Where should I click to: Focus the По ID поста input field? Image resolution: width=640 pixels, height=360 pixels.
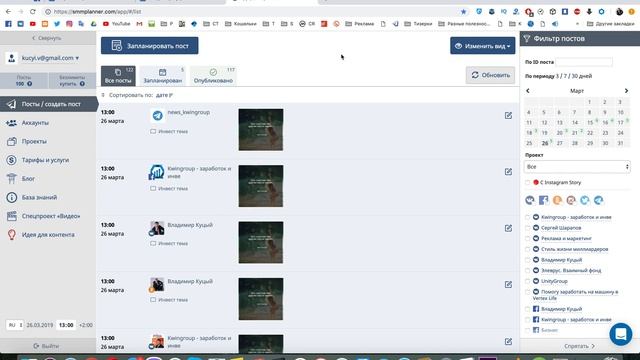pyautogui.click(x=584, y=62)
